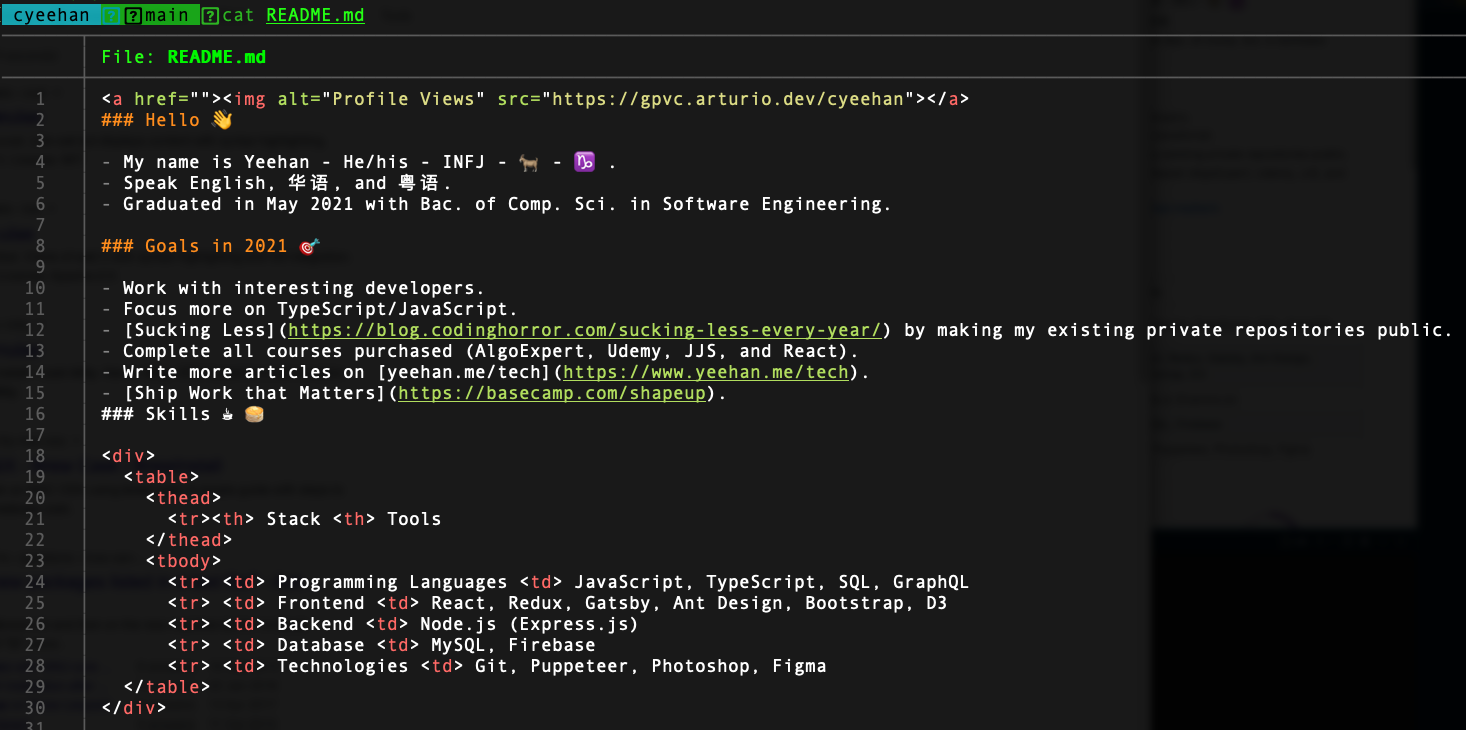
Task: Click the dart target emoji after Goals in 2021
Action: (x=309, y=246)
